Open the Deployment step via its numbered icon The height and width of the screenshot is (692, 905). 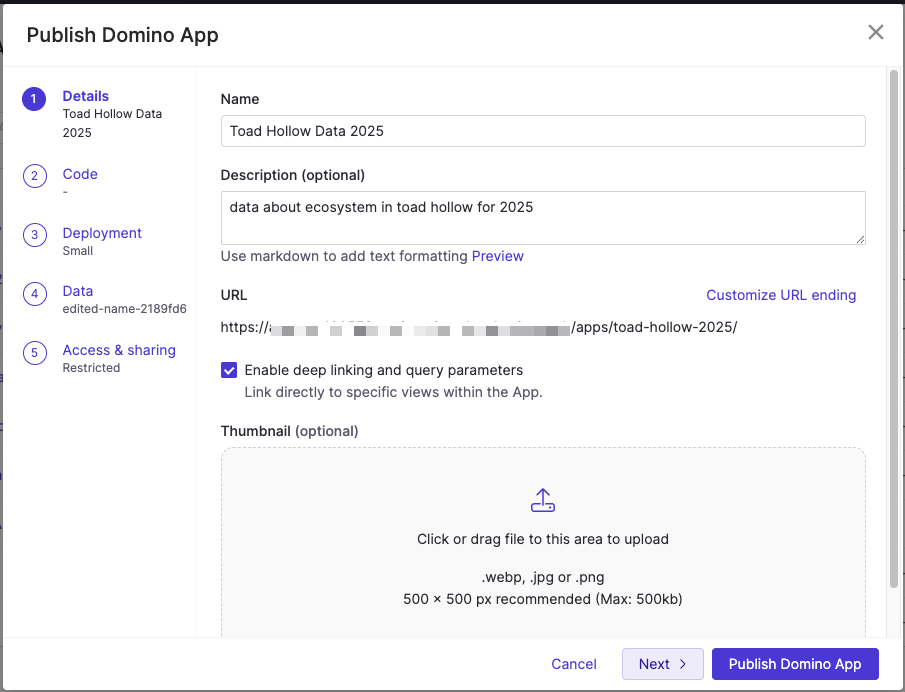[x=33, y=235]
